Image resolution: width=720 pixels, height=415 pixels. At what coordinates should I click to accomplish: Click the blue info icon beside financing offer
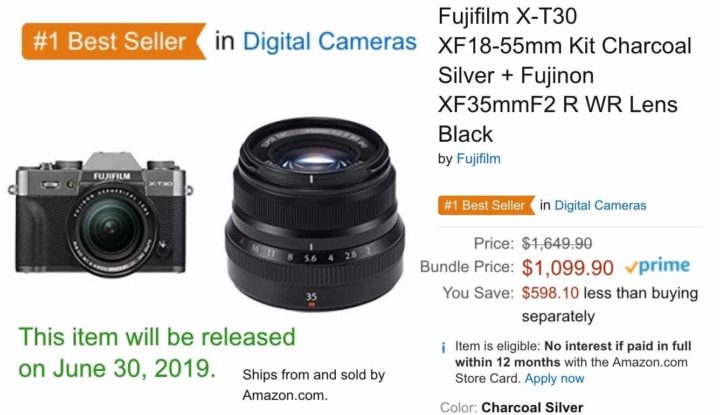click(x=443, y=348)
